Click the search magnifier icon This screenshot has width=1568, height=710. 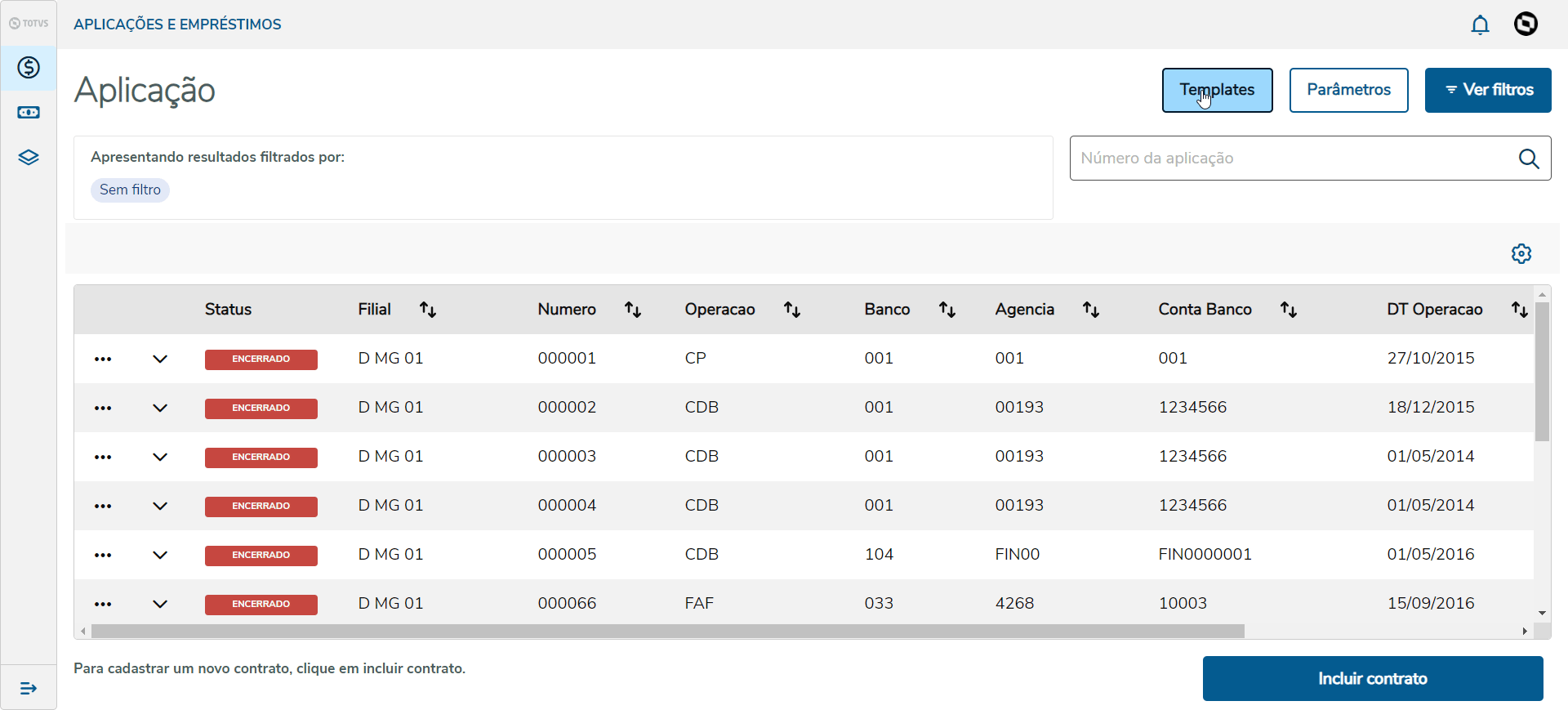click(x=1529, y=159)
